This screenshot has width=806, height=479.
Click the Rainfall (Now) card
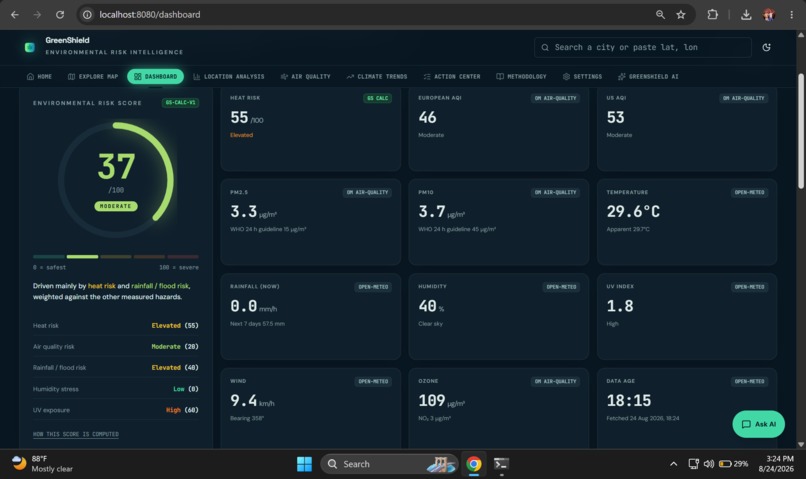click(x=310, y=317)
